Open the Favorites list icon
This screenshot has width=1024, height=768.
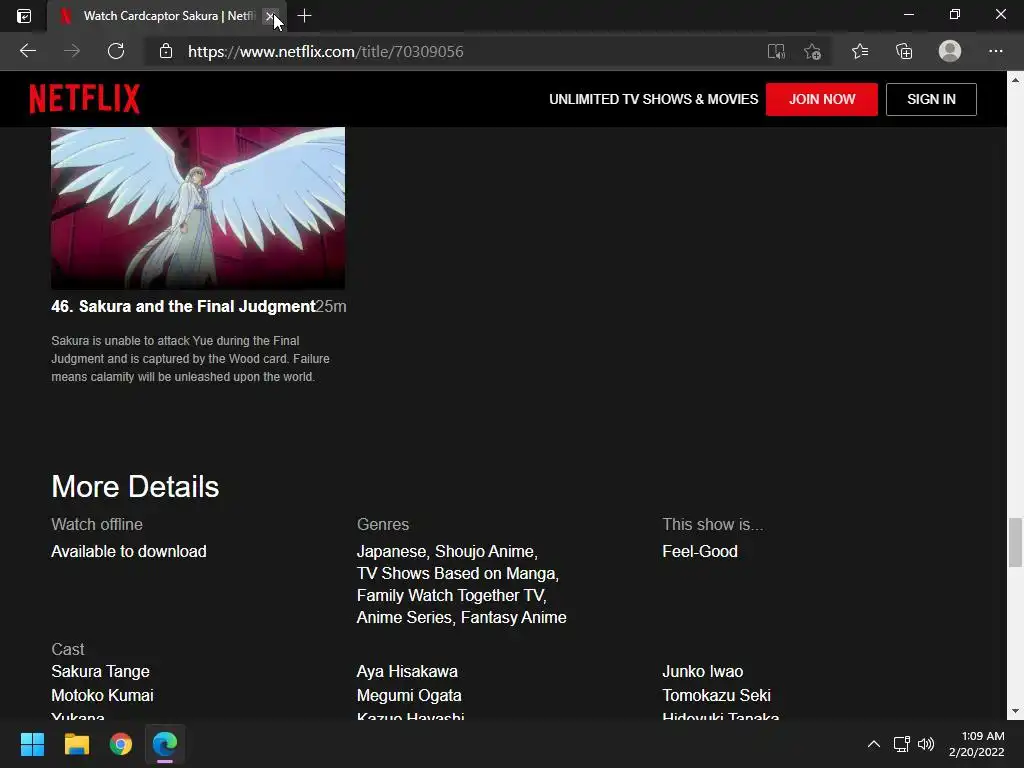click(860, 51)
